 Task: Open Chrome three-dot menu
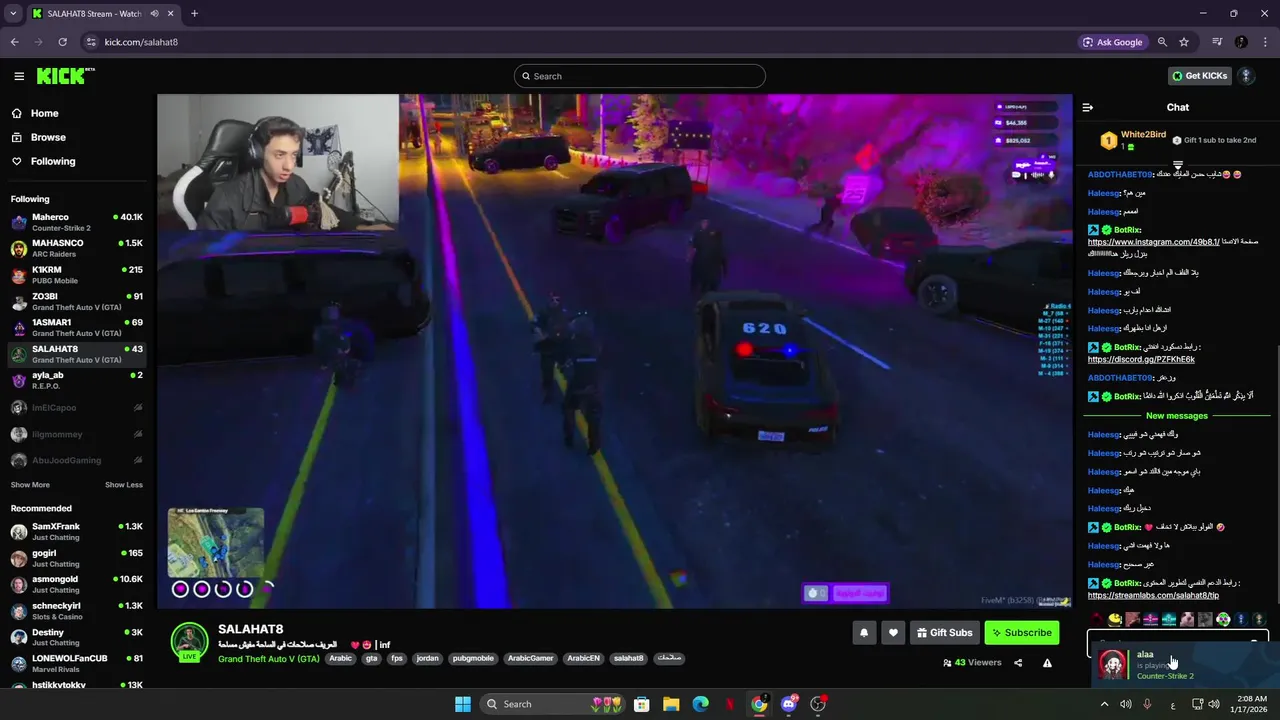pos(1265,42)
